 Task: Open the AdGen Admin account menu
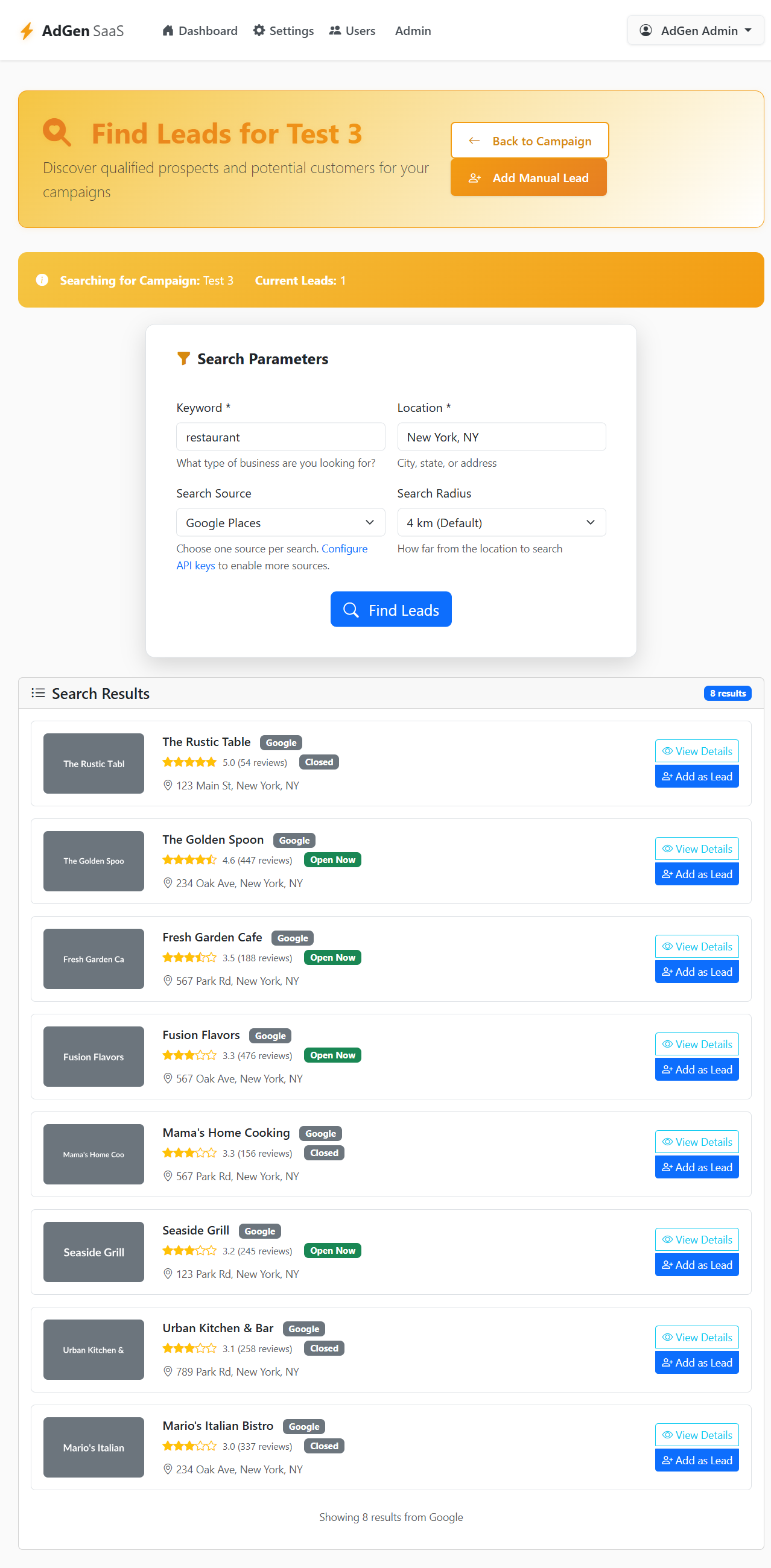(696, 30)
